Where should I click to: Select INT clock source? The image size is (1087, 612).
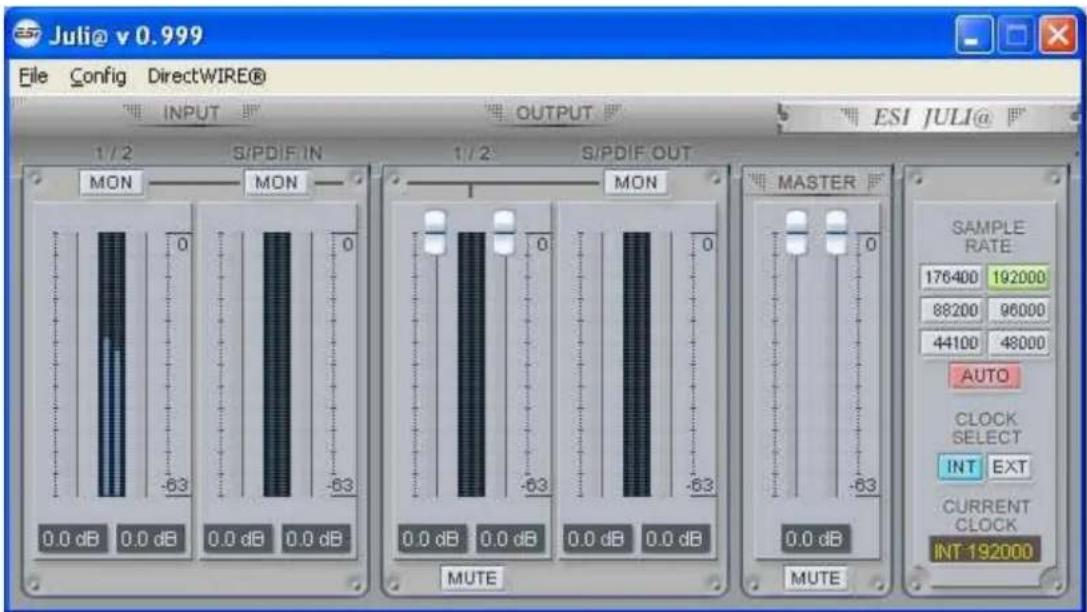coord(961,467)
